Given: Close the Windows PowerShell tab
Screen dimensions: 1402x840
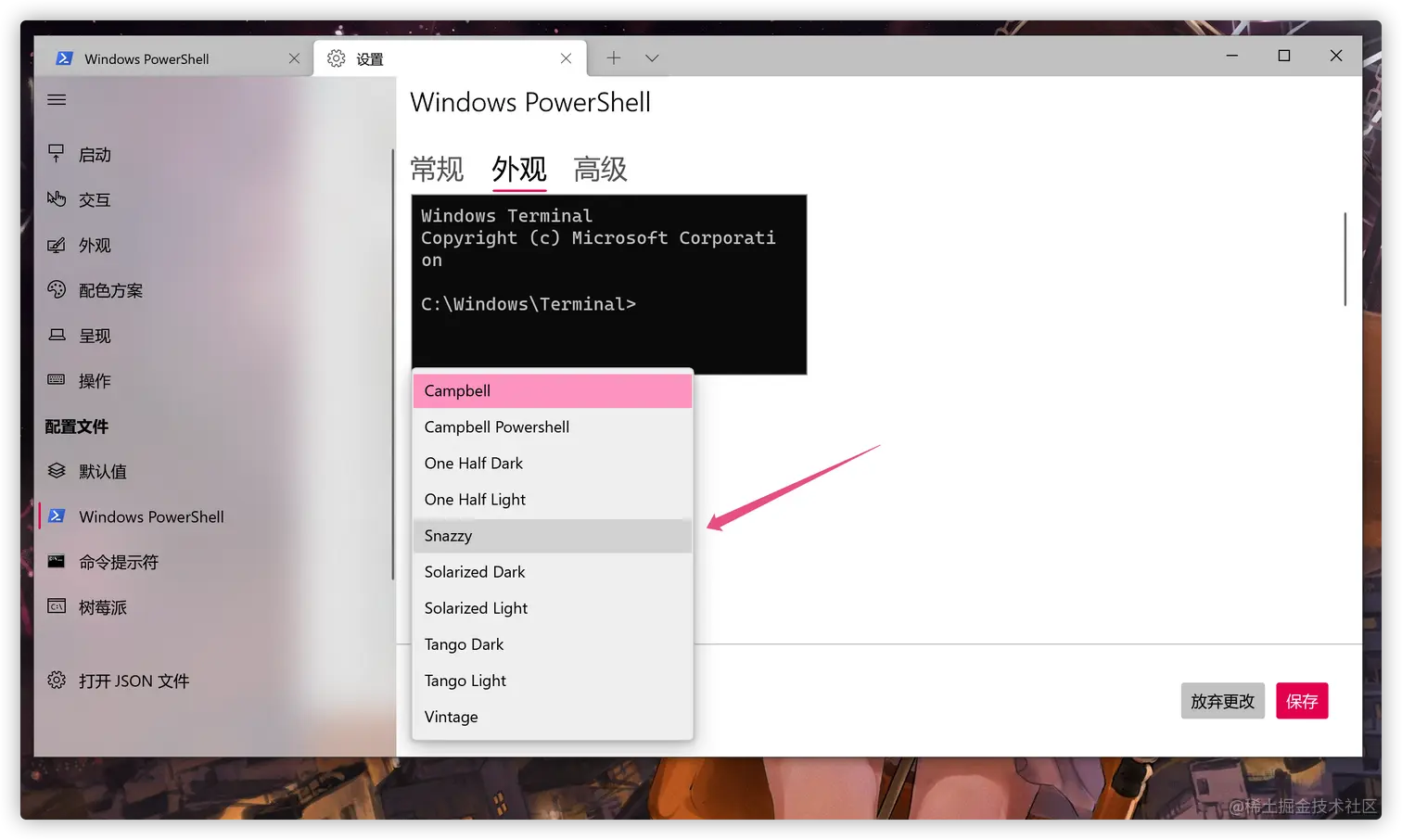Looking at the screenshot, I should (294, 58).
